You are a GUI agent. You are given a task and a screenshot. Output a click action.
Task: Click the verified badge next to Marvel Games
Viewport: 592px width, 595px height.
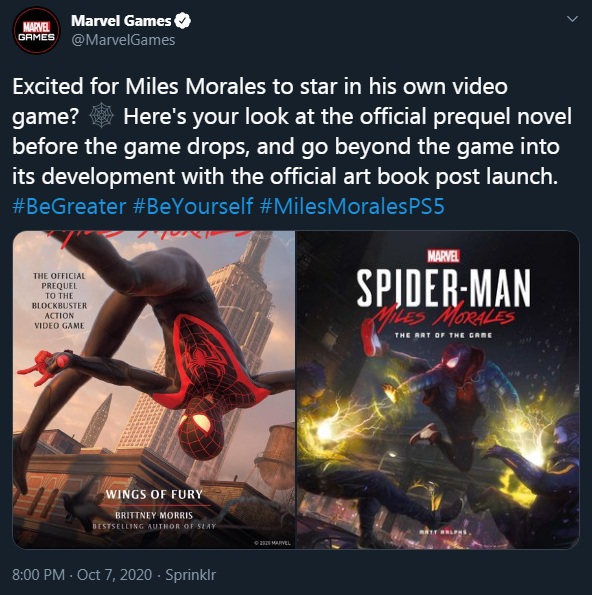tap(183, 20)
